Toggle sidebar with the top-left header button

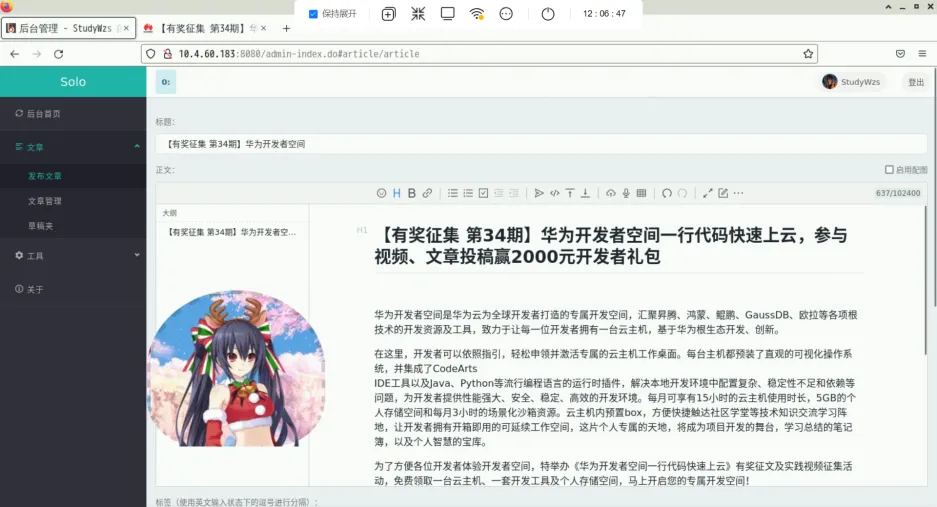166,82
